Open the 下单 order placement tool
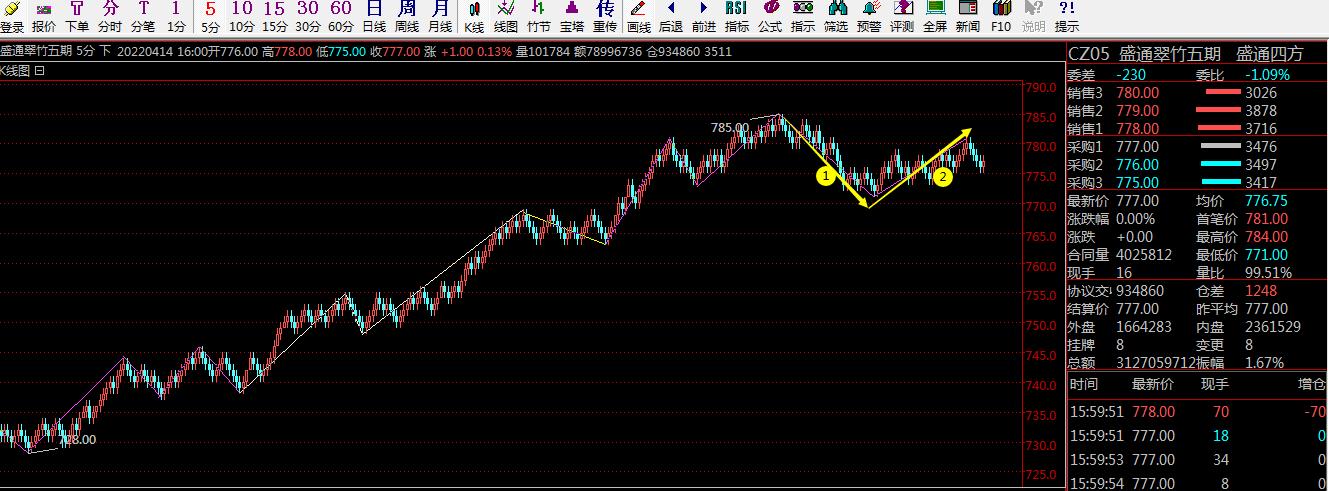1329x491 pixels. point(77,17)
